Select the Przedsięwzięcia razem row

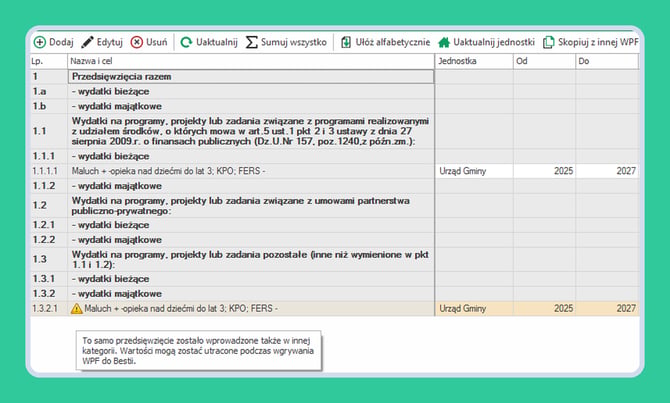pos(335,76)
